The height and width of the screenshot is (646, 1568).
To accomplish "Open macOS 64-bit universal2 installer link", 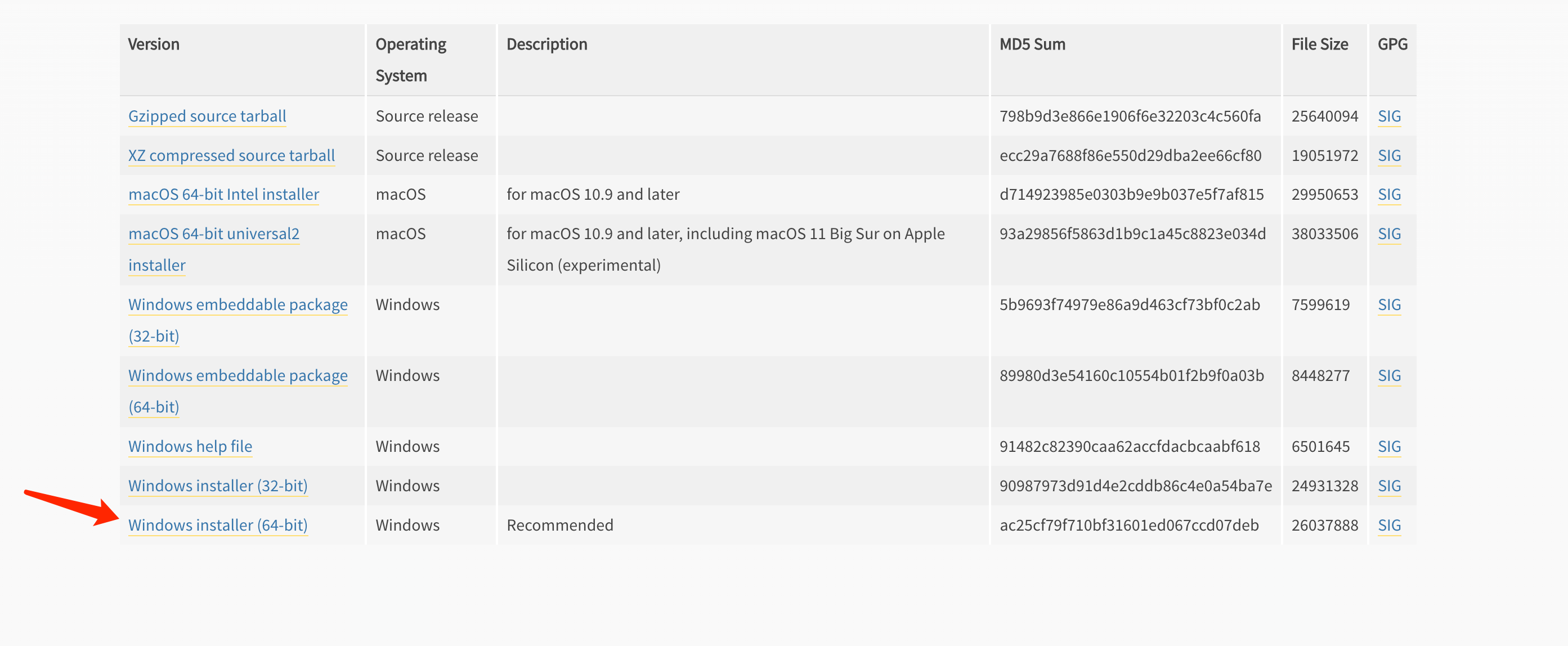I will [214, 234].
